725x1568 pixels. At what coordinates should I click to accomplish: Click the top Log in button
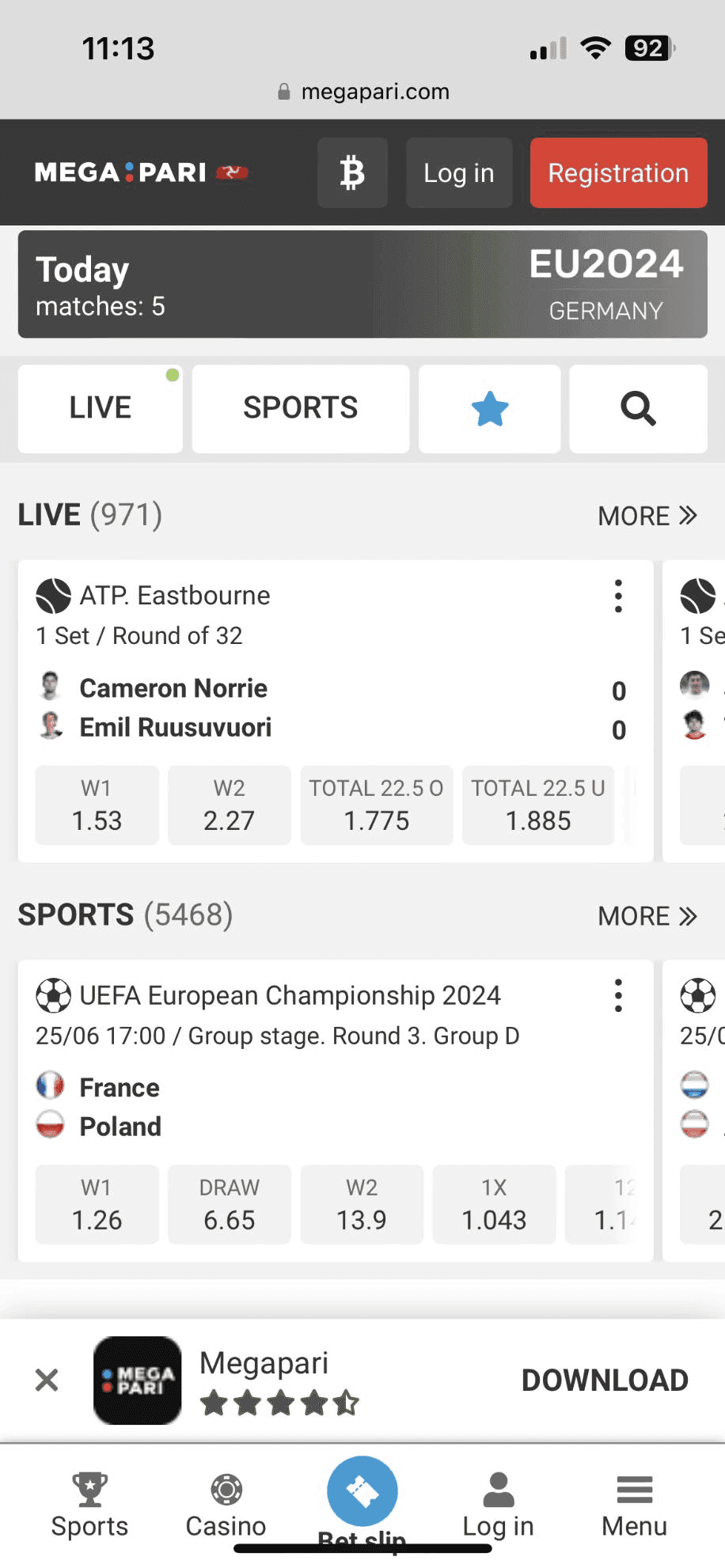(459, 172)
